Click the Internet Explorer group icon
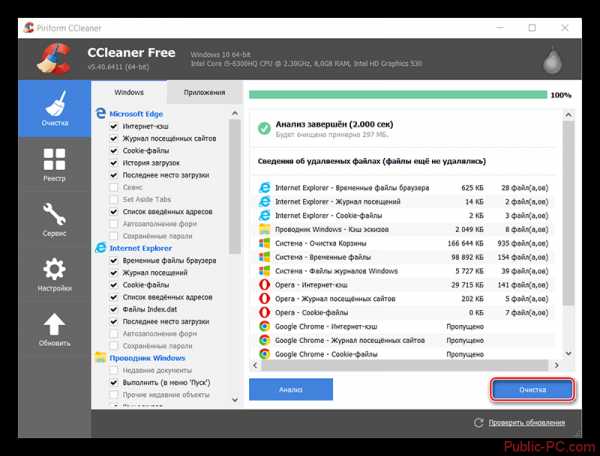Screen dimensions: 600x456 click(101, 248)
